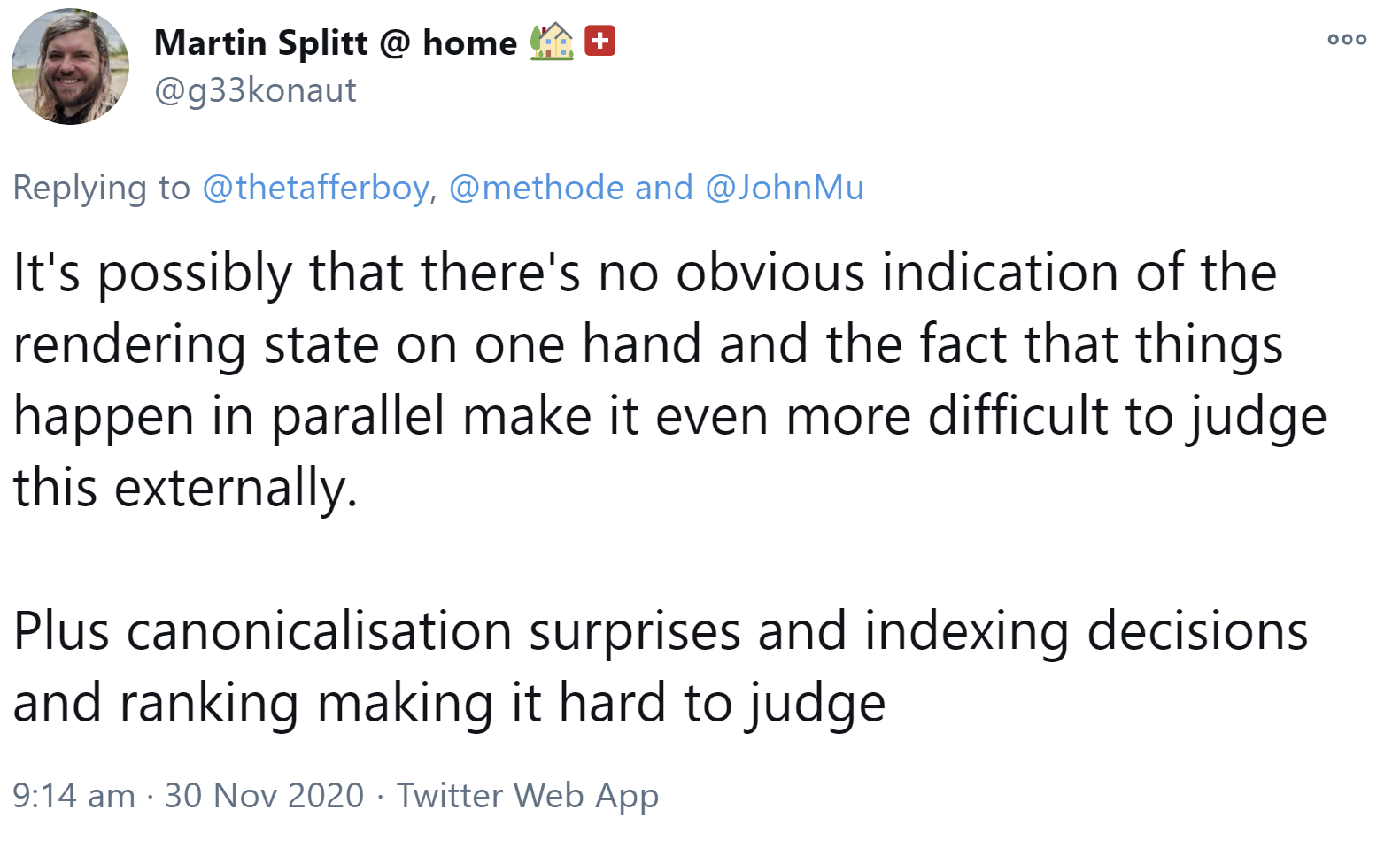Image resolution: width=1400 pixels, height=841 pixels.
Task: Visit the @g33konaut handle
Action: (255, 90)
